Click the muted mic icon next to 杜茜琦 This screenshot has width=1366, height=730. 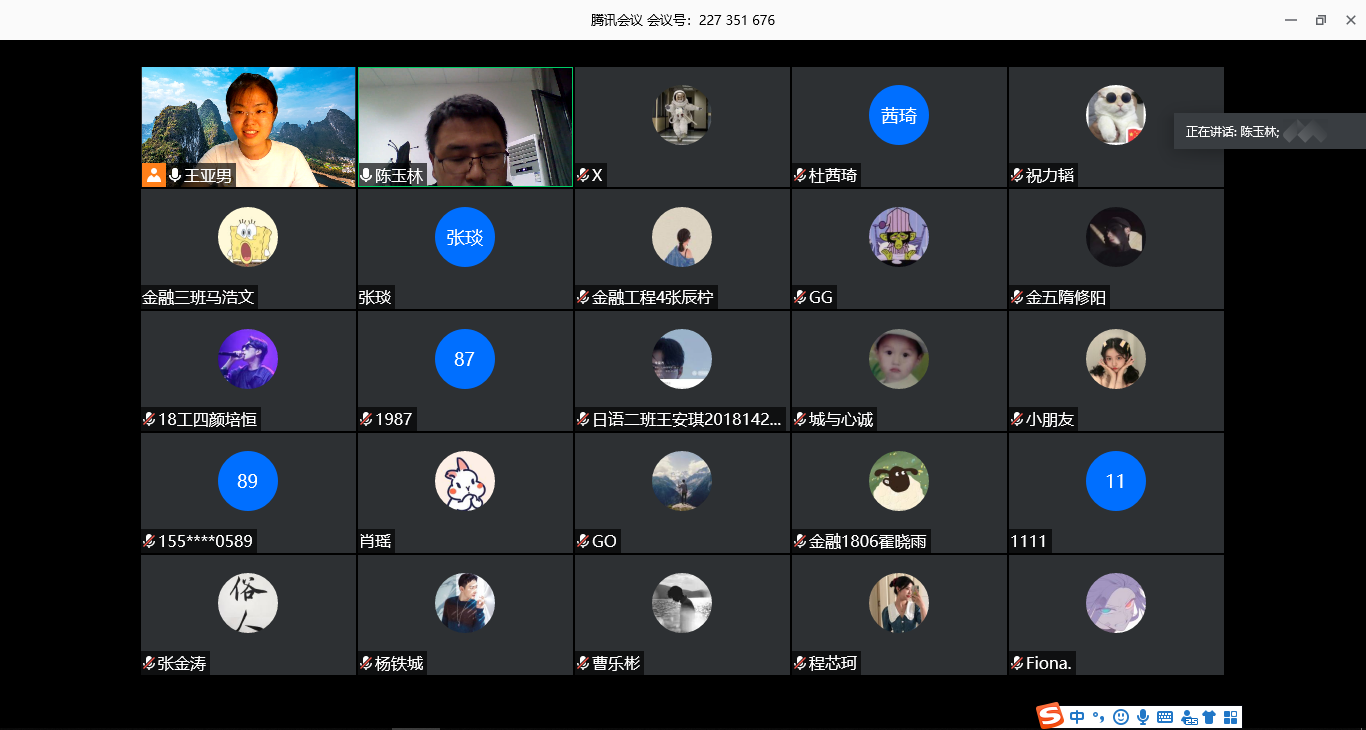[x=800, y=176]
